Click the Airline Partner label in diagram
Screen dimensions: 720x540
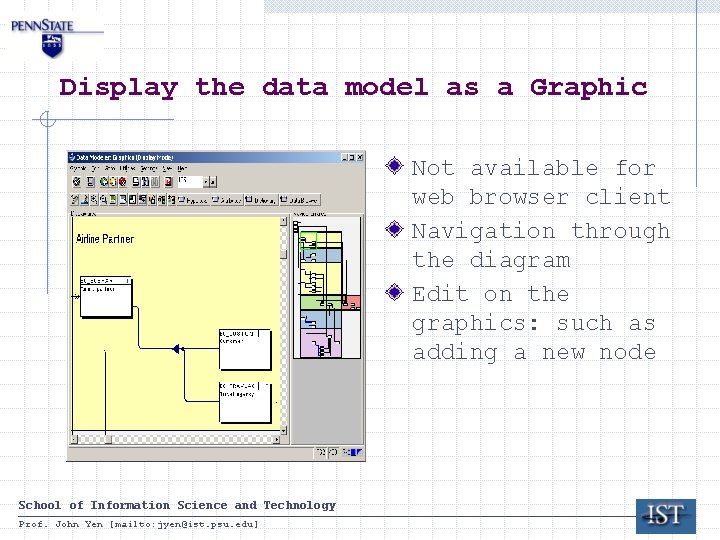click(105, 239)
